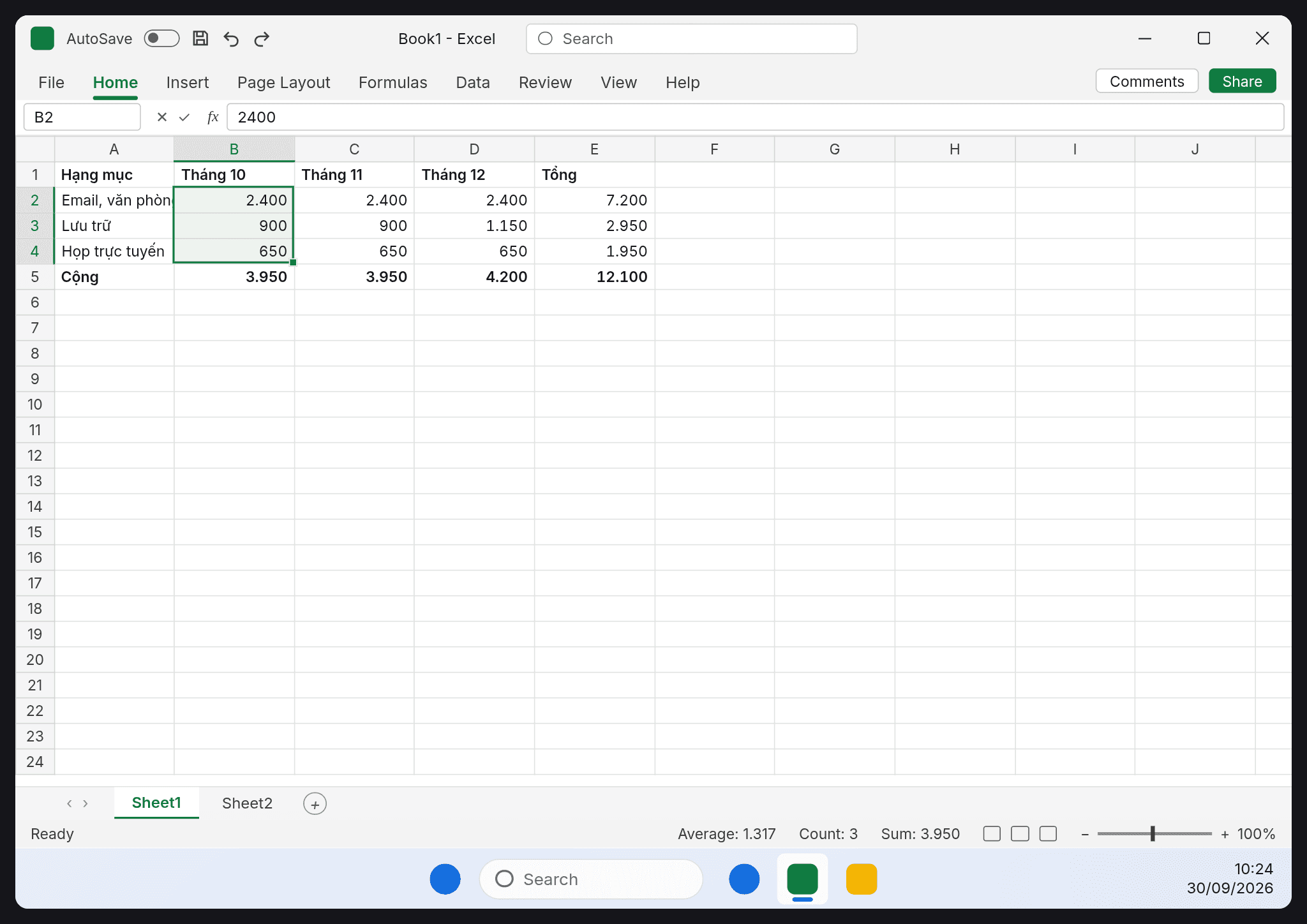Switch to Page Break Preview icon
Viewport: 1307px width, 924px height.
[1048, 833]
